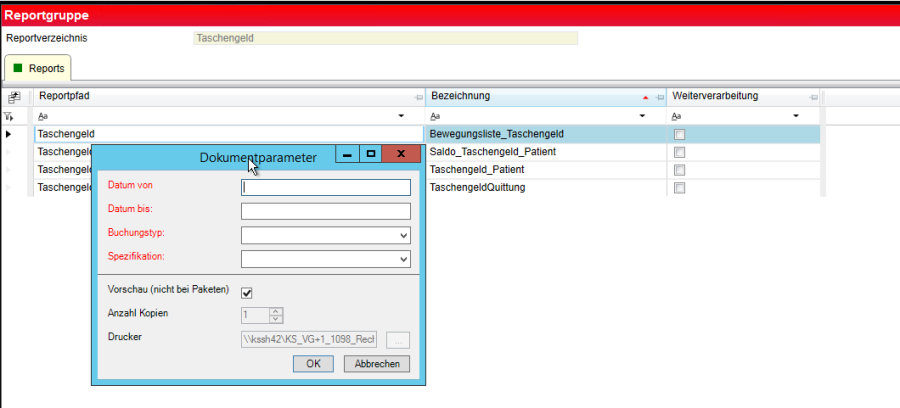
Task: Click the filter row funnel icon
Action: pyautogui.click(x=8, y=116)
